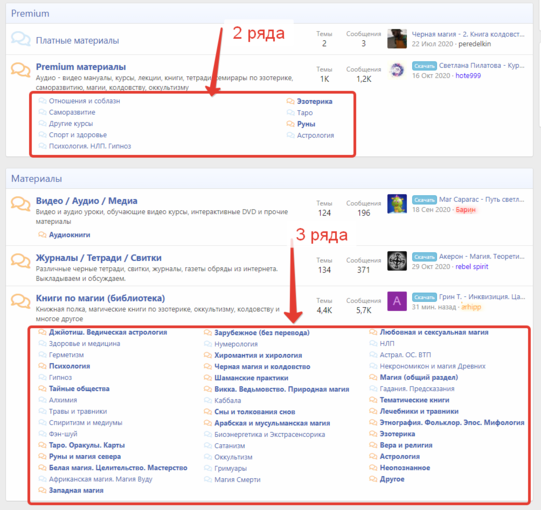Image resolution: width=541 pixels, height=510 pixels.
Task: Click the Платные материалы forum bubble icon
Action: coord(20,39)
